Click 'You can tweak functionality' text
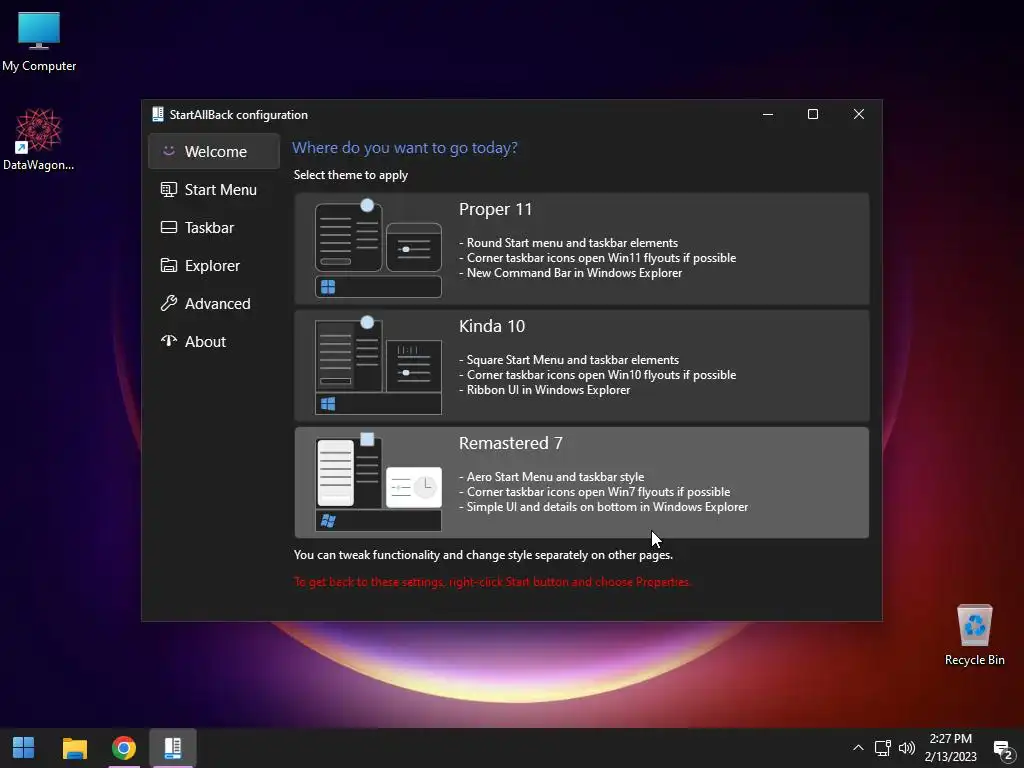 483,555
